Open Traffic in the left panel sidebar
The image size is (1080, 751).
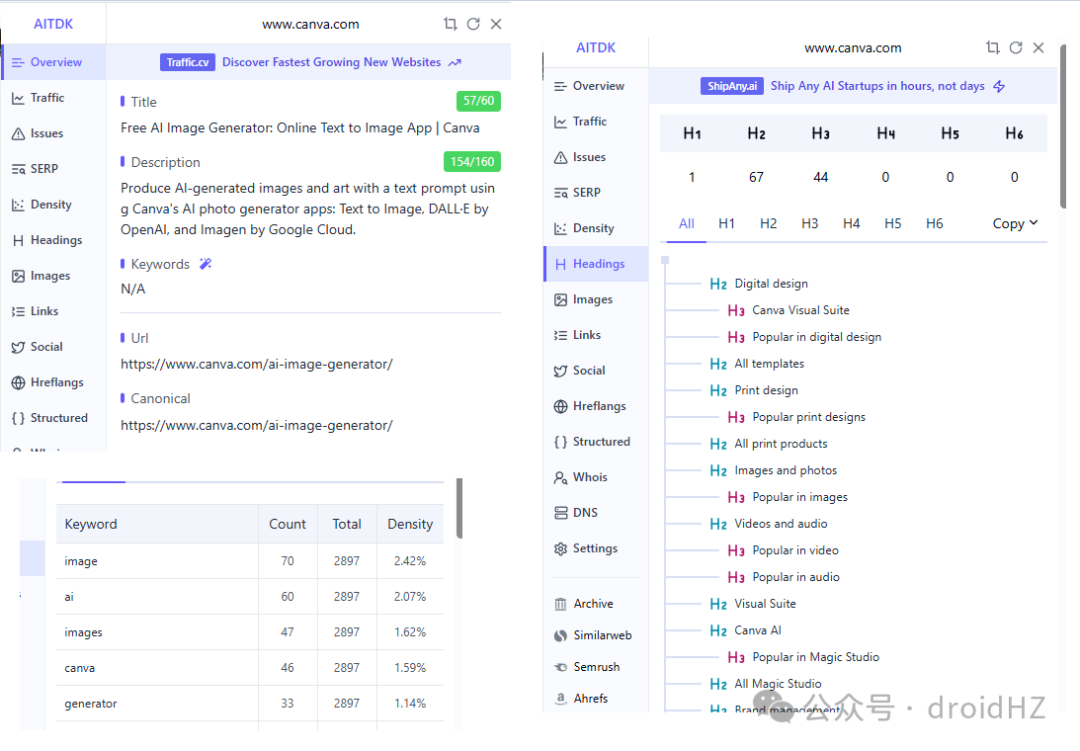coord(38,98)
